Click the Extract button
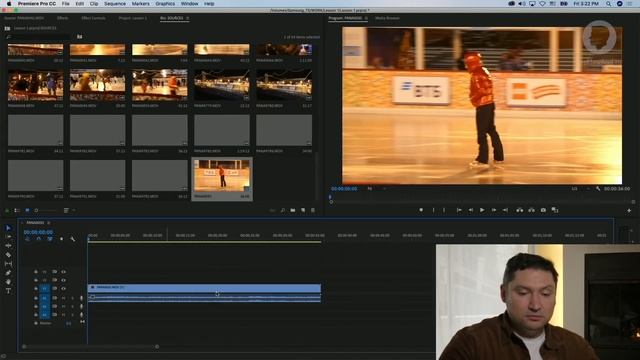 531,210
